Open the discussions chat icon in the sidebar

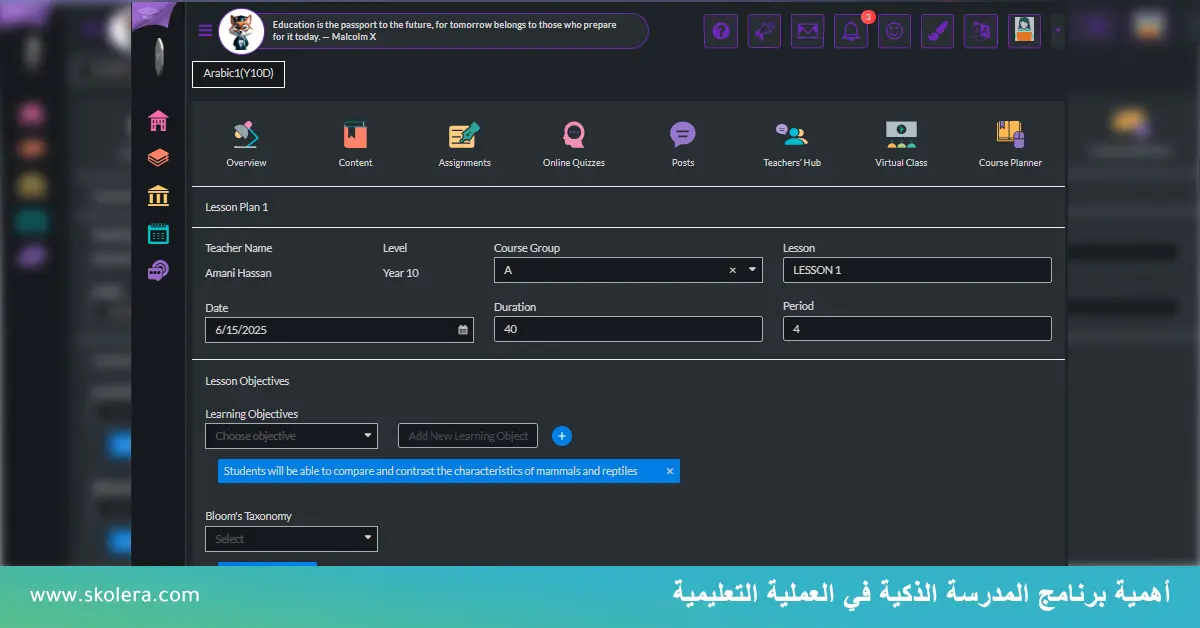(158, 271)
